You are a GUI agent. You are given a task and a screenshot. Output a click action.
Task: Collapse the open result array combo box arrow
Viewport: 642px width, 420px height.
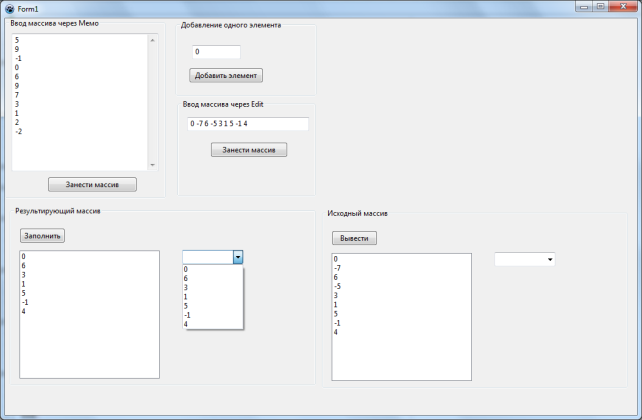click(238, 257)
